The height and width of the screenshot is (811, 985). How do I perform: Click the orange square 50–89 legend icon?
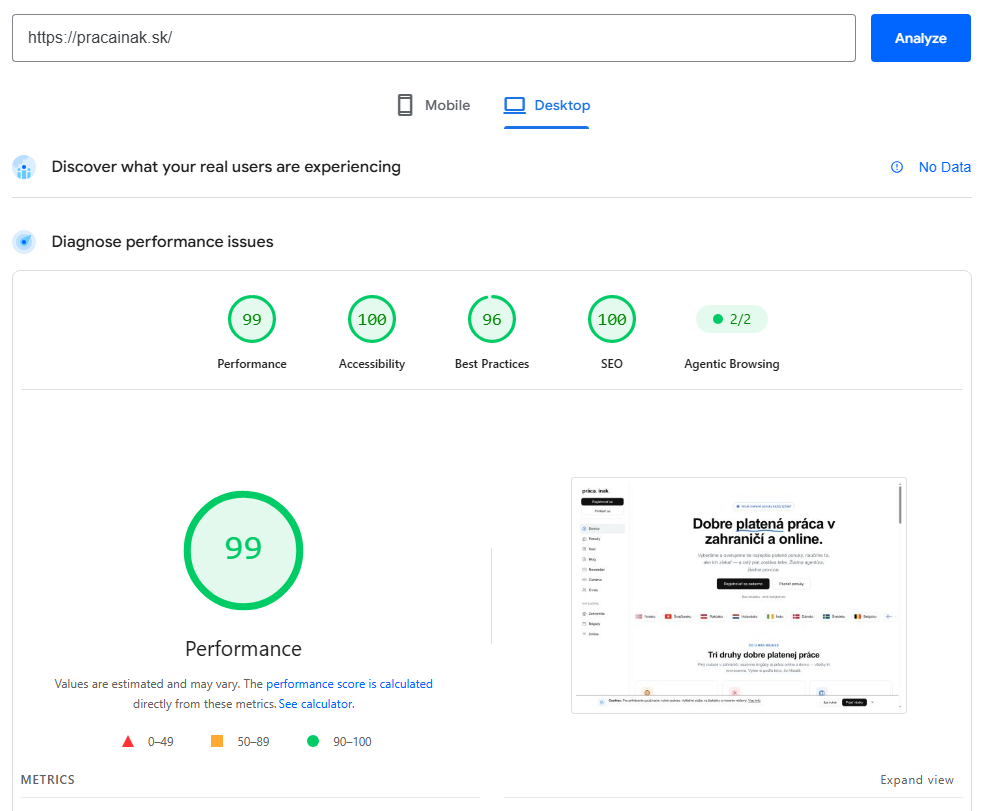[x=217, y=741]
